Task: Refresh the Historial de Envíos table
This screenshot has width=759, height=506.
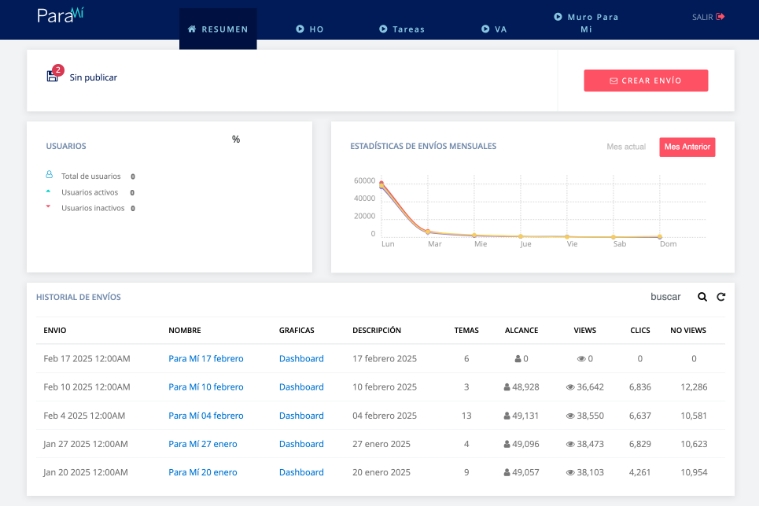Action: (720, 297)
